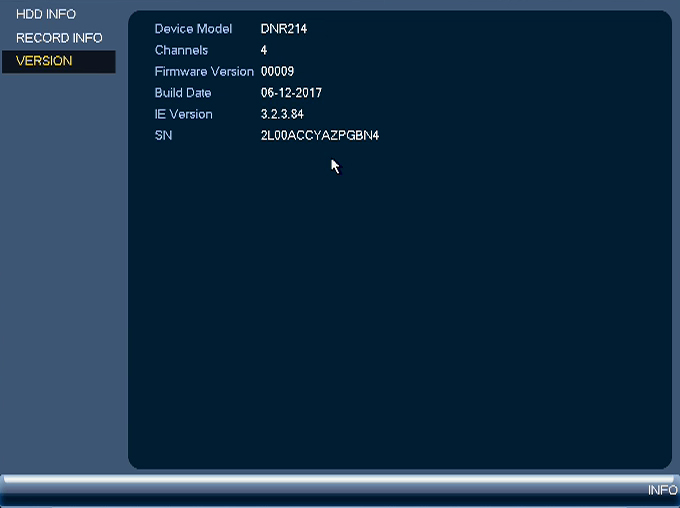Click the Firmware Version label
This screenshot has height=508, width=680.
(x=204, y=72)
